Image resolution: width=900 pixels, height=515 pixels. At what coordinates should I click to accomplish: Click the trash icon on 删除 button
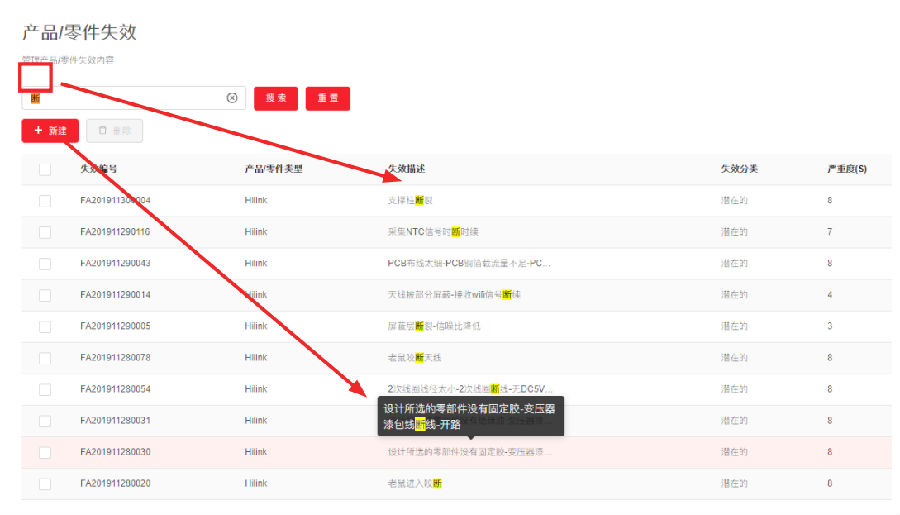(x=102, y=131)
